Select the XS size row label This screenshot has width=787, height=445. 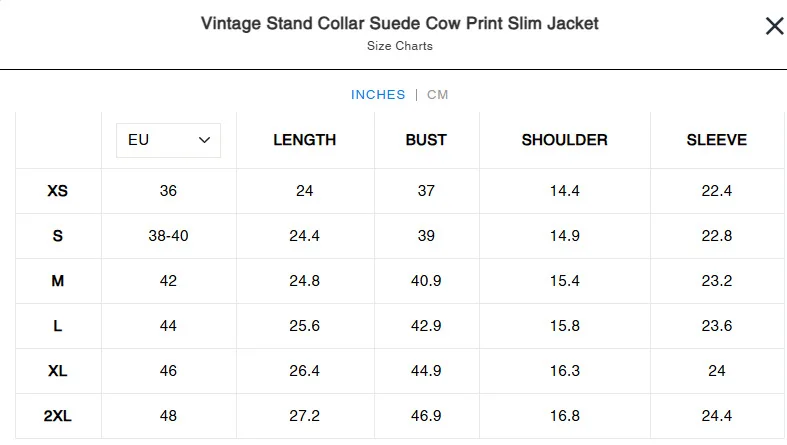click(58, 191)
